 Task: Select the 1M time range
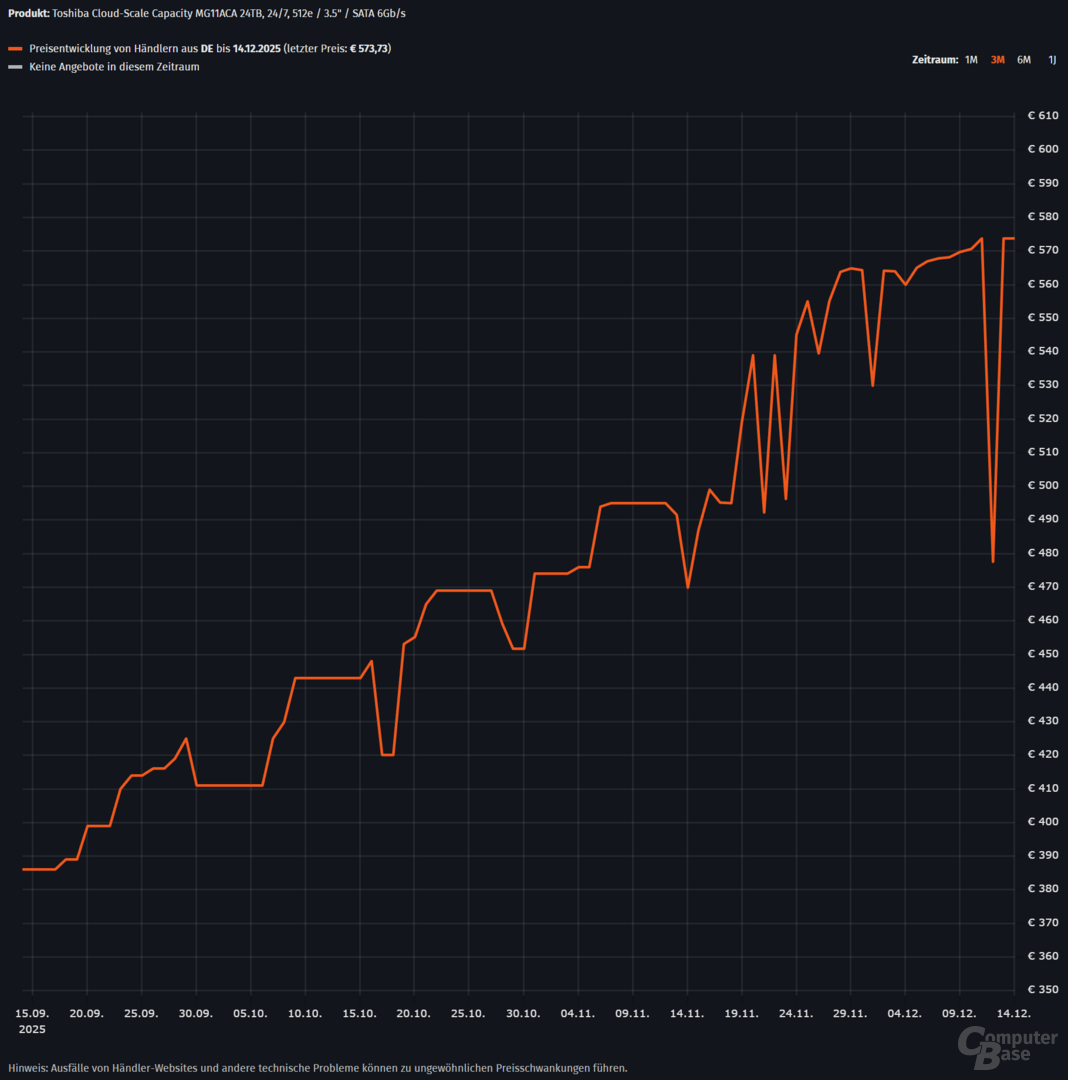(x=971, y=60)
